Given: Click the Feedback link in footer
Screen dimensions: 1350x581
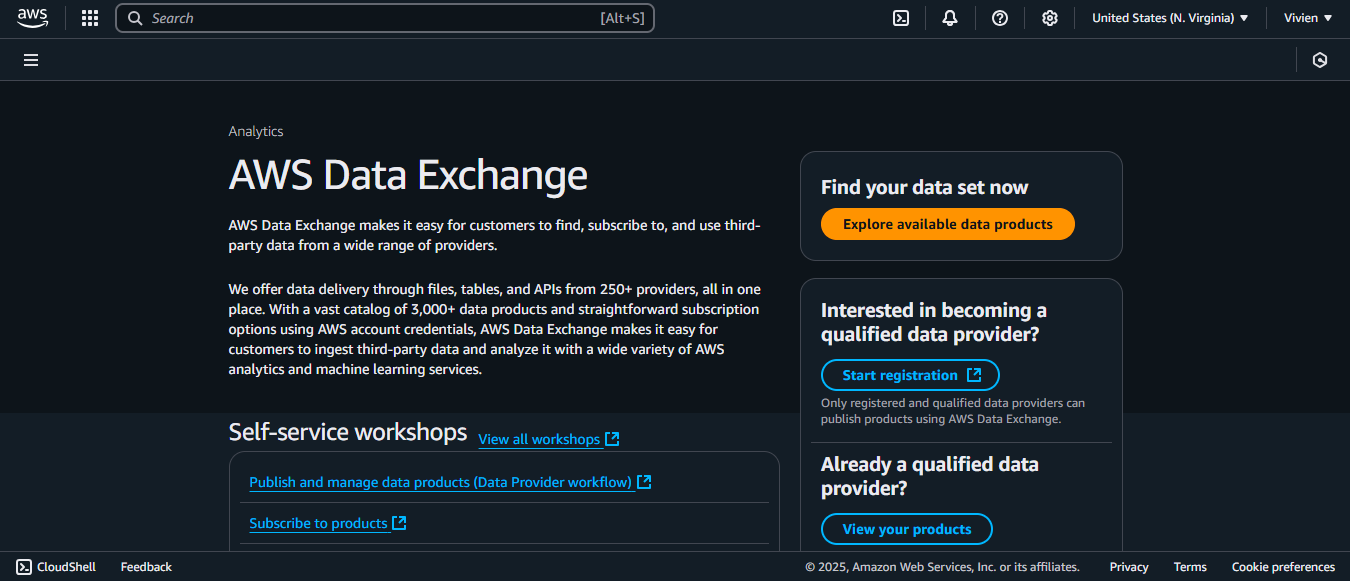Looking at the screenshot, I should 146,567.
